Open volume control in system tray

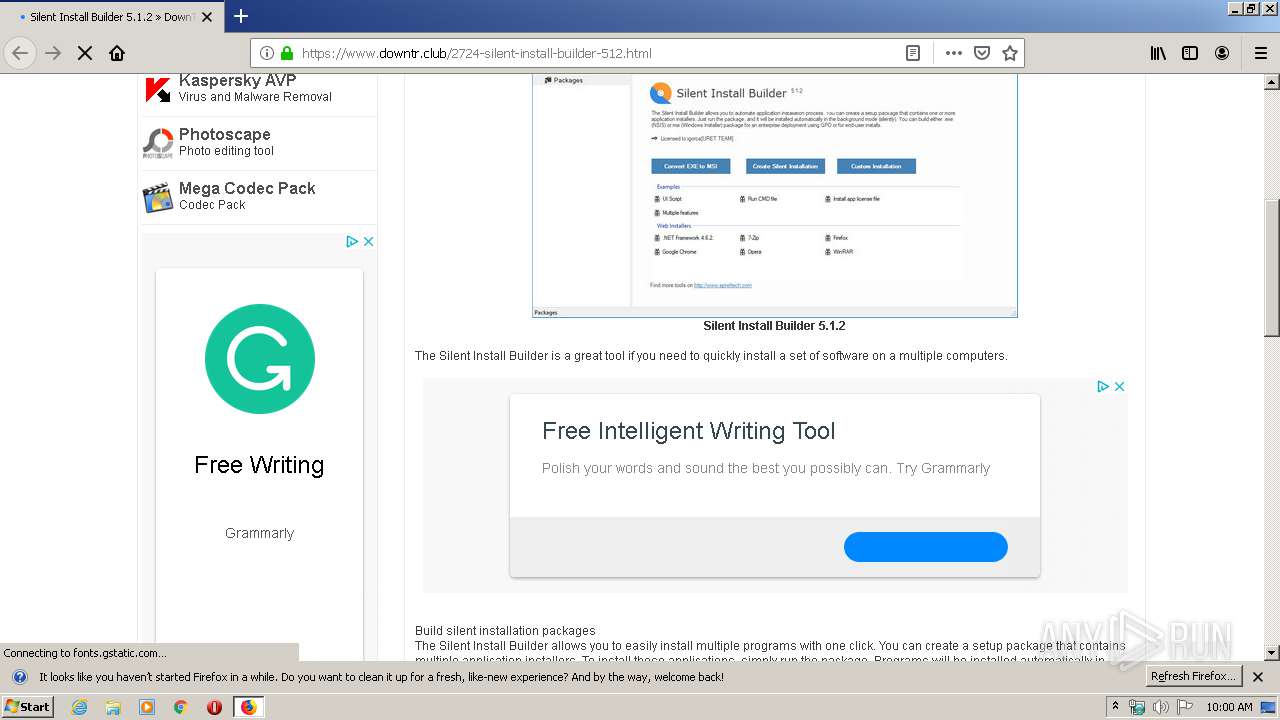[x=1161, y=707]
